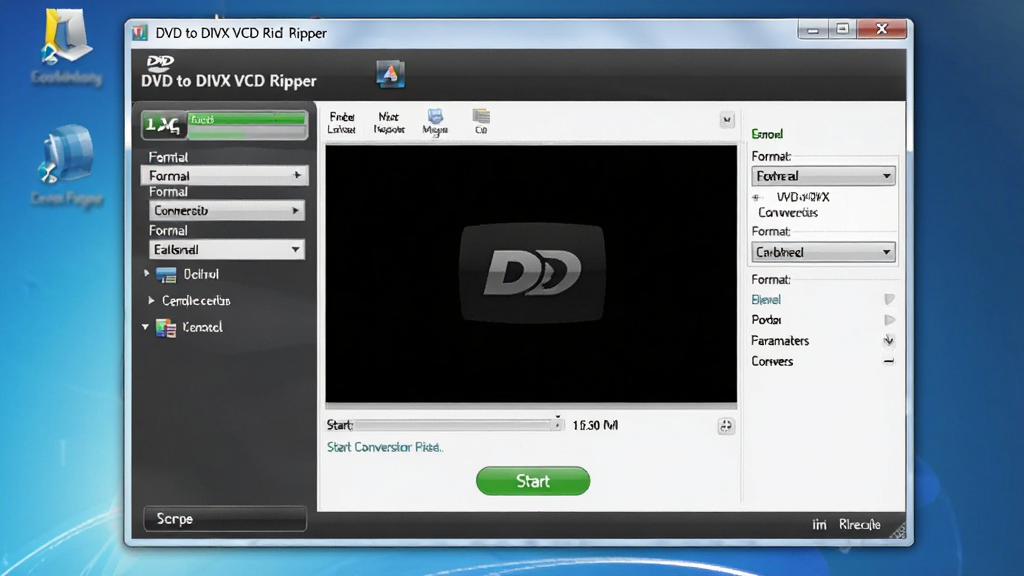Select the Blerel option in right panel
The image size is (1024, 576).
pos(766,300)
